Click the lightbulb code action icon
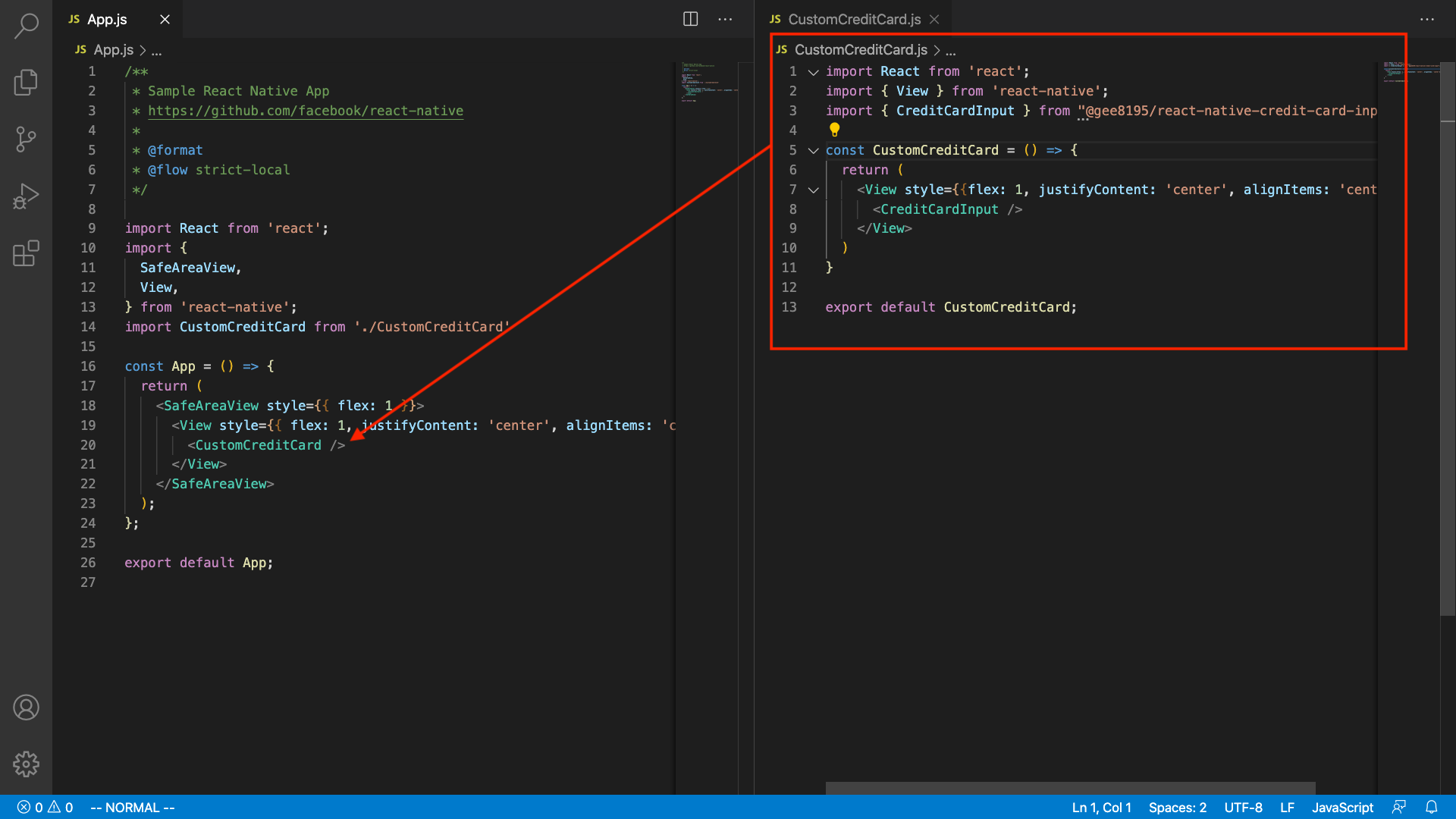 pyautogui.click(x=834, y=130)
